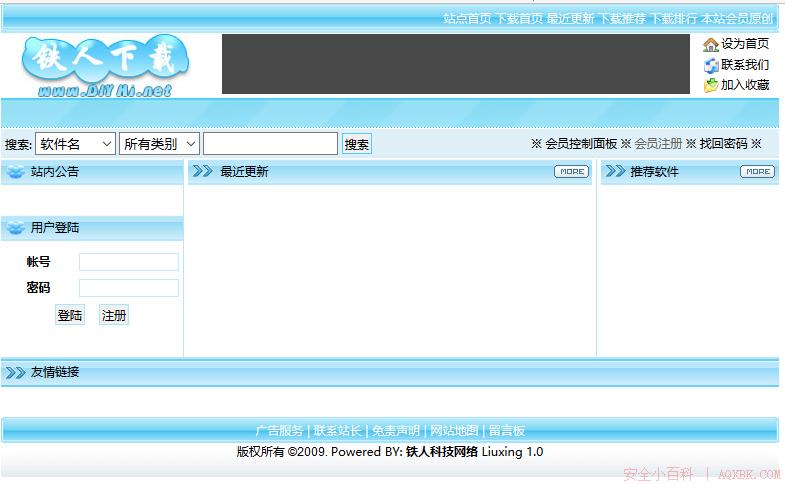Open 下载排行 in top navigation
Screen dimensions: 785x484
coord(673,19)
